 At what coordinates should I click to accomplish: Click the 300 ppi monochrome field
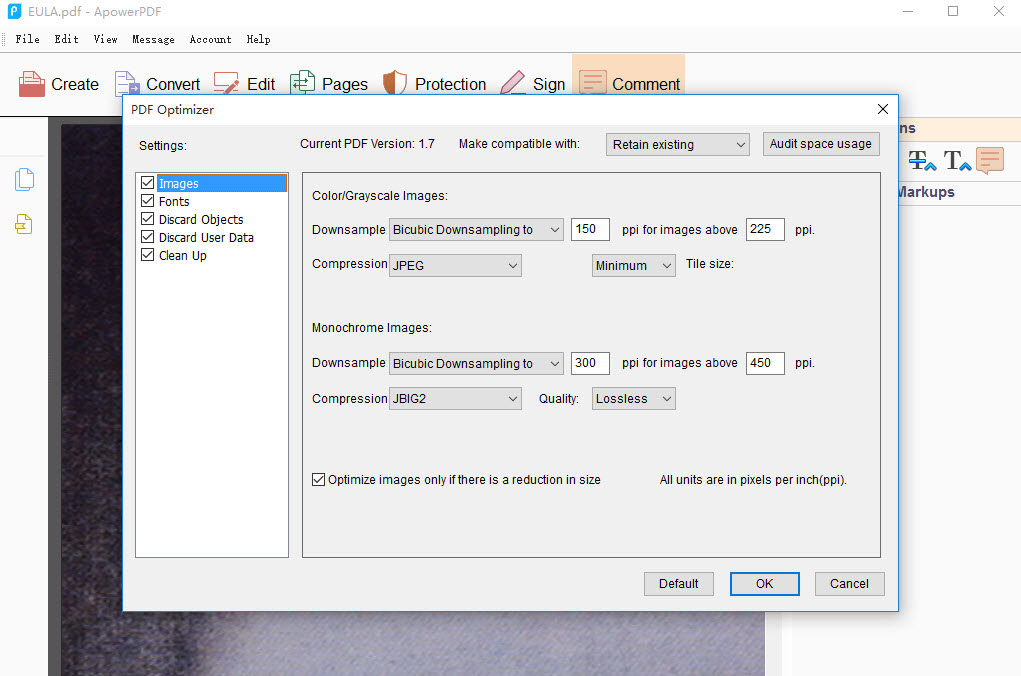(590, 363)
